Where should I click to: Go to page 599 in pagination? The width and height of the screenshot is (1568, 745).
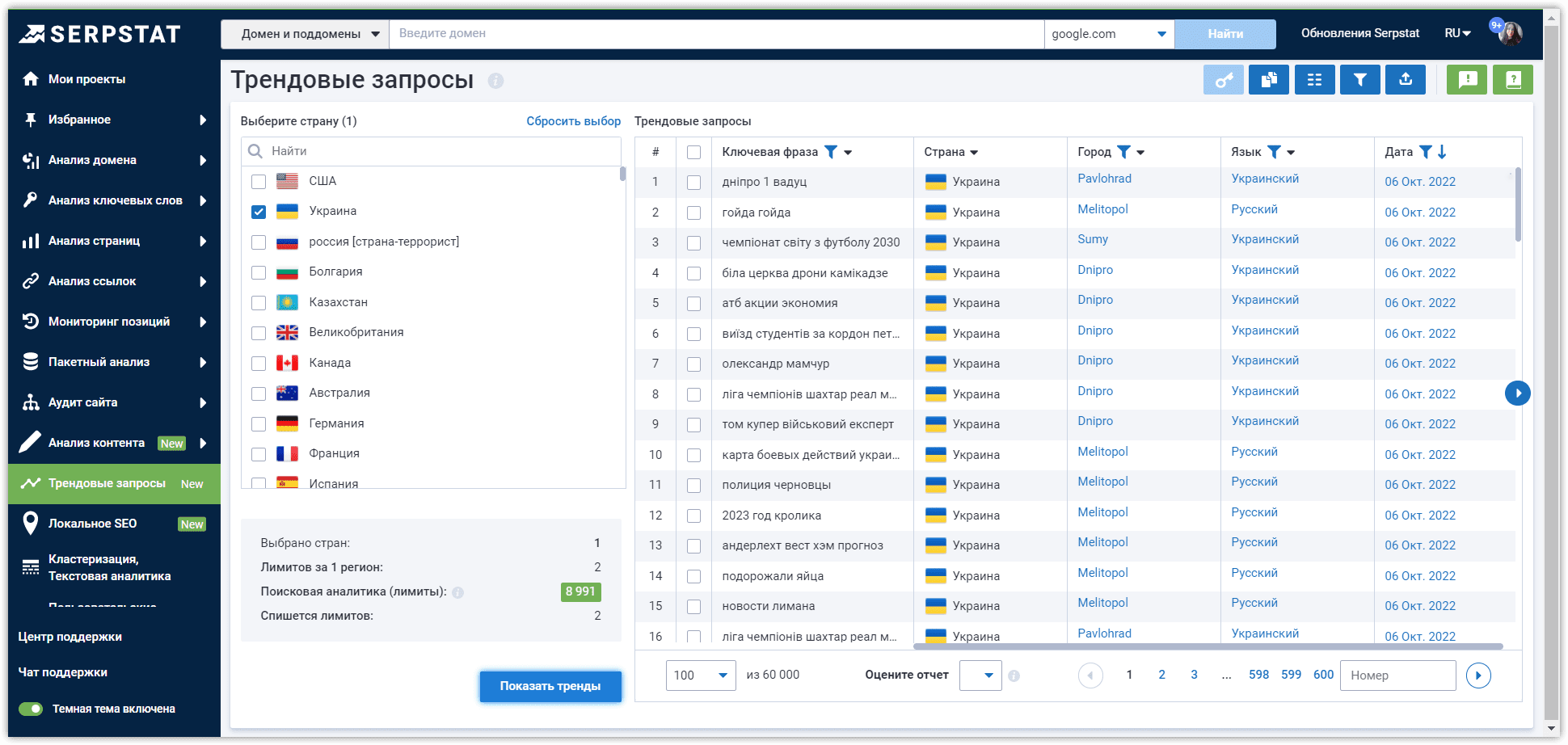(1292, 675)
